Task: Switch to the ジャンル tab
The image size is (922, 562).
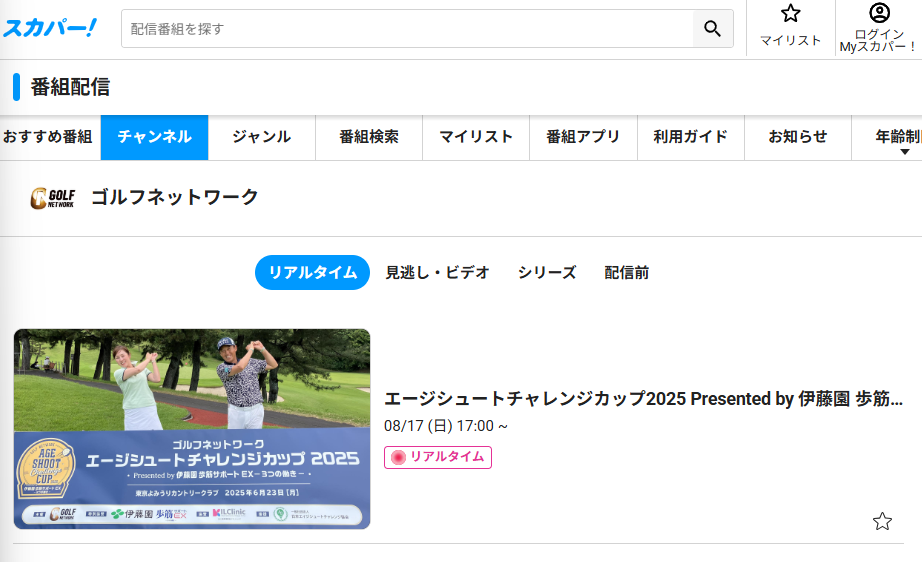Action: 262,137
